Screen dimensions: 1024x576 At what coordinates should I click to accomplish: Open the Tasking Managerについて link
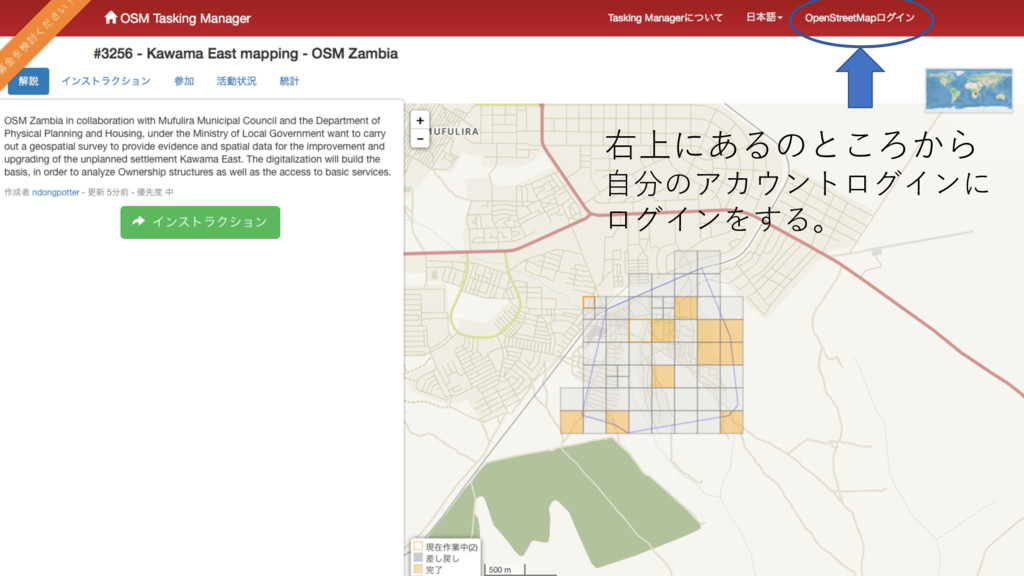point(665,18)
